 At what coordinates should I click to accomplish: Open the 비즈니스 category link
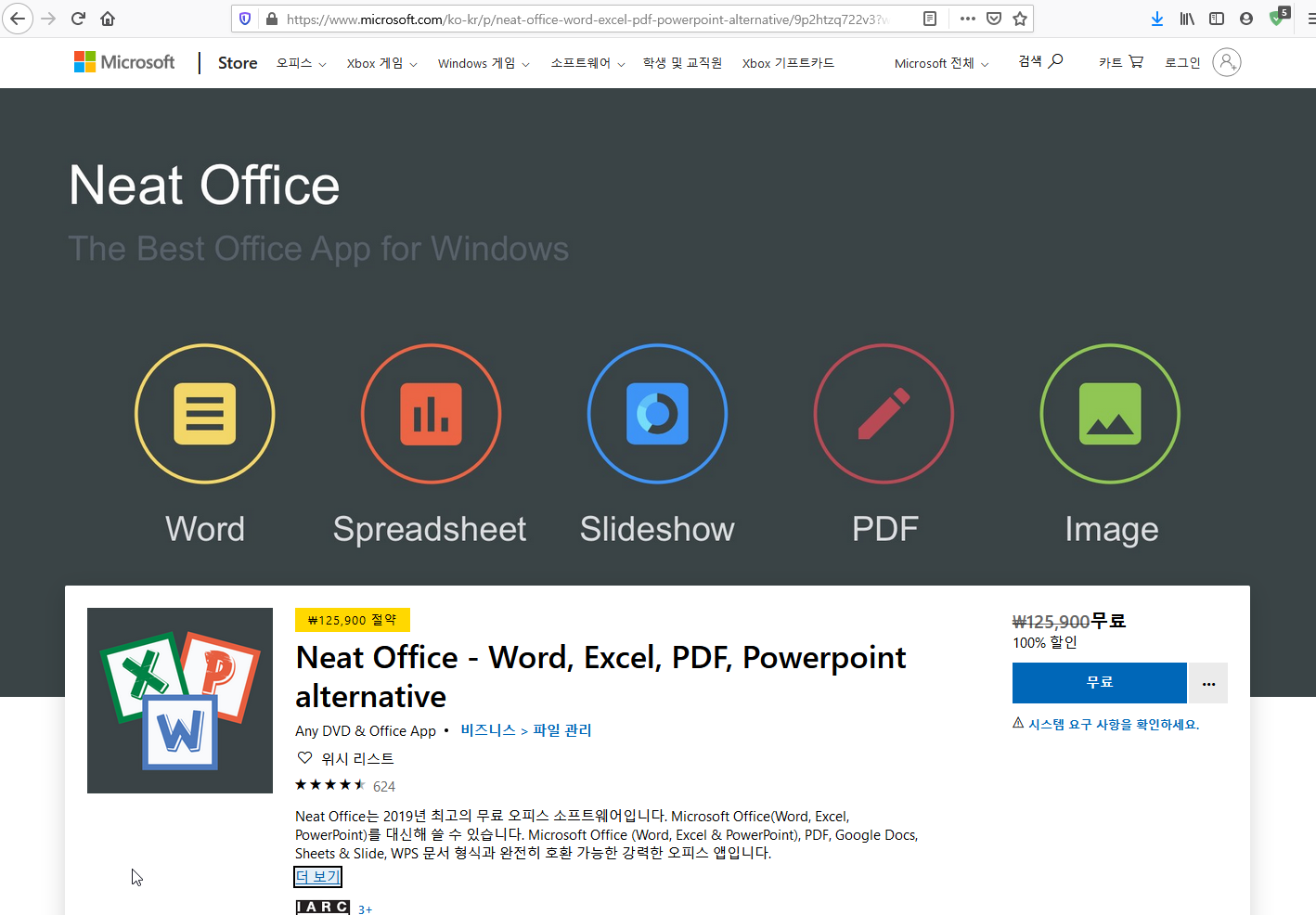(488, 730)
